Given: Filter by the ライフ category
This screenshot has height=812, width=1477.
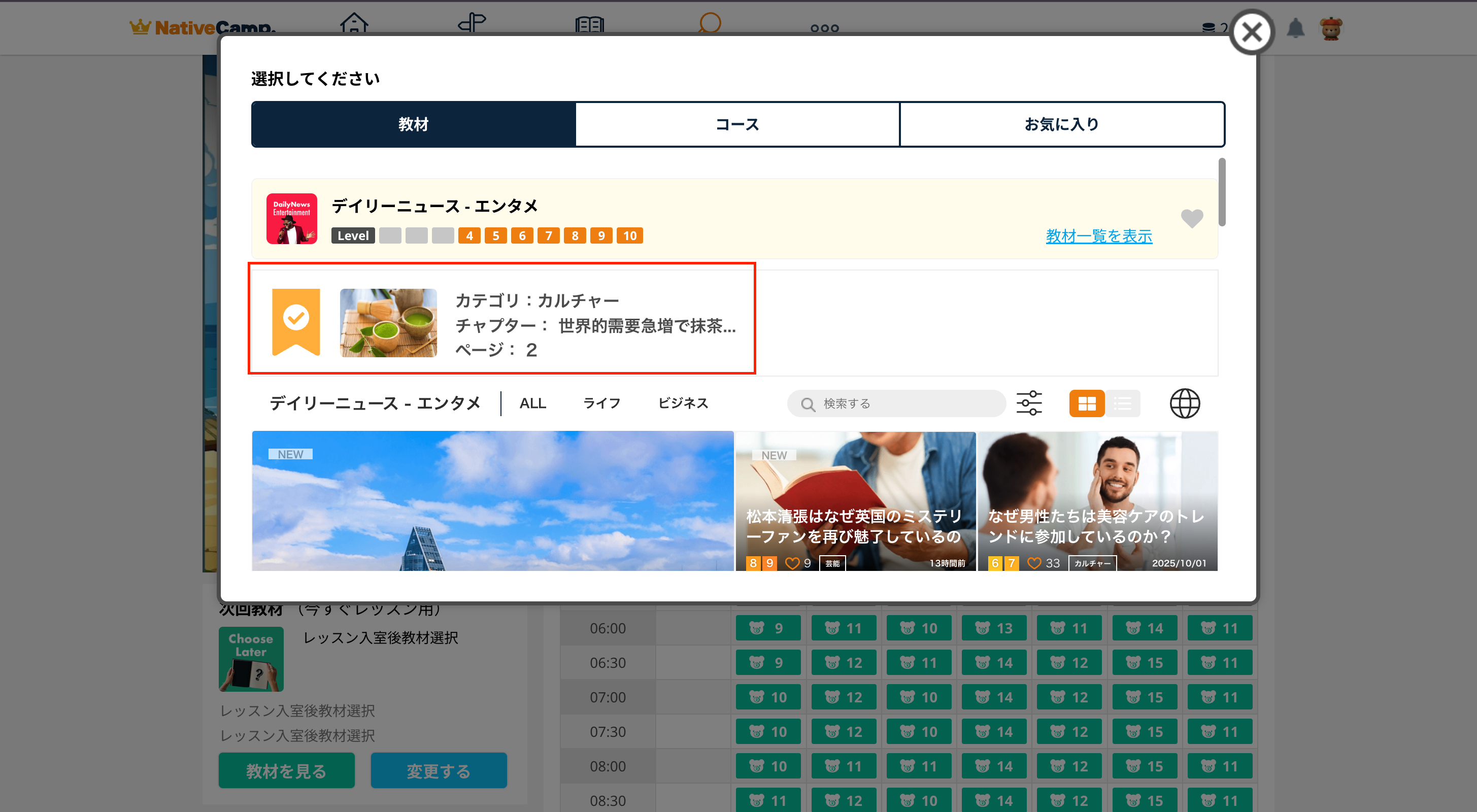Looking at the screenshot, I should [x=601, y=403].
